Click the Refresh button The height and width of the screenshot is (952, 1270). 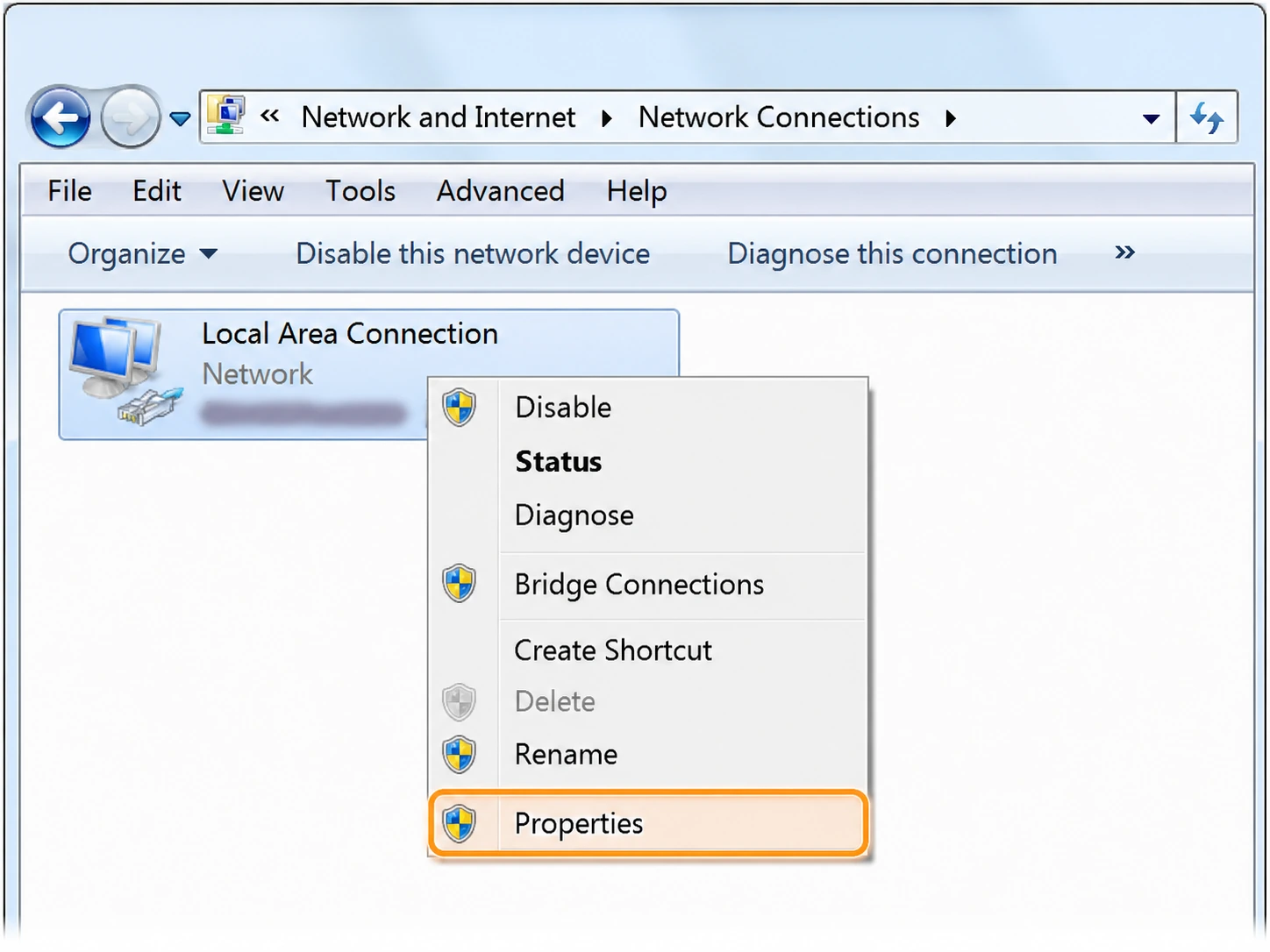pyautogui.click(x=1207, y=117)
